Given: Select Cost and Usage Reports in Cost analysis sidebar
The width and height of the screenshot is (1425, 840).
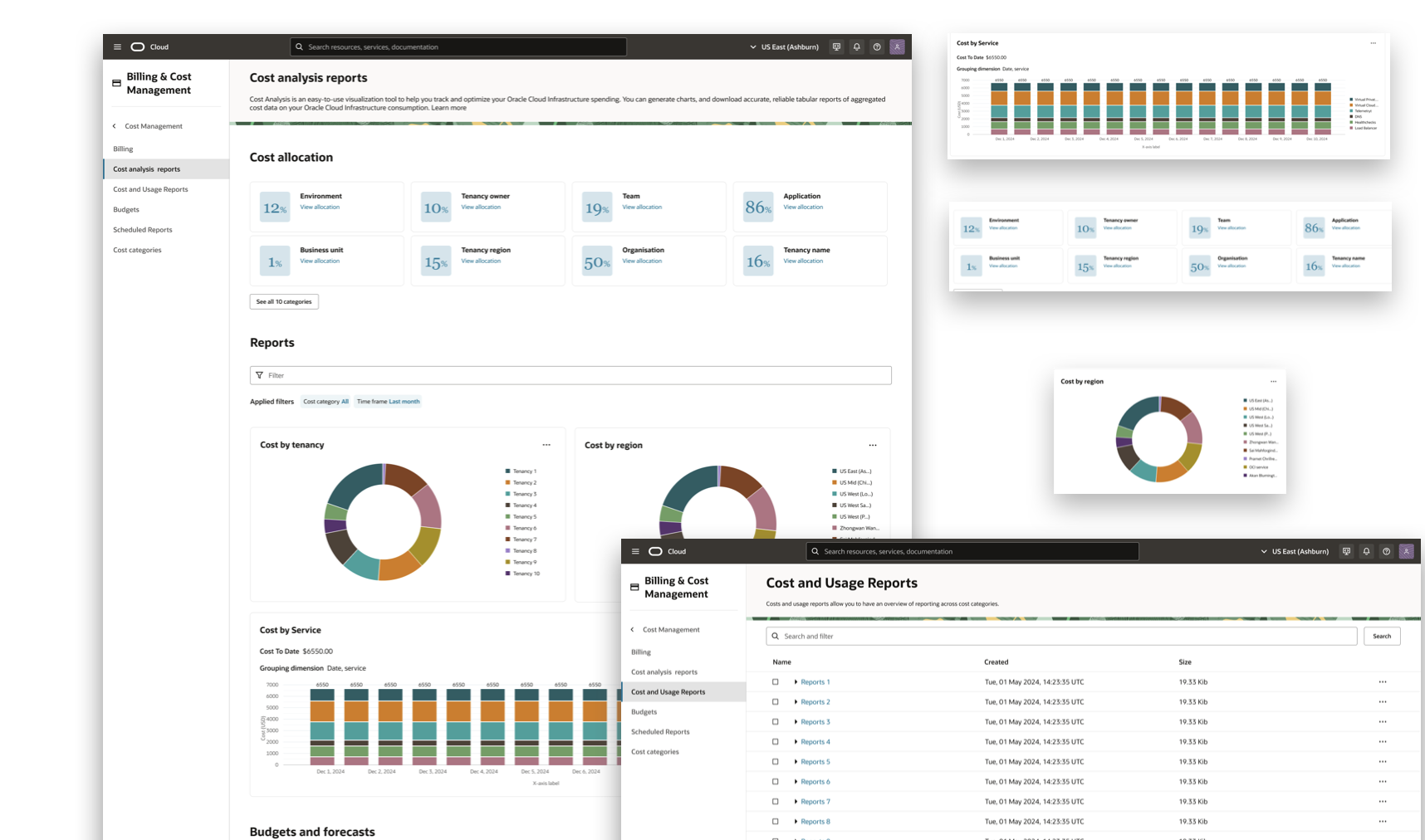Looking at the screenshot, I should [150, 189].
